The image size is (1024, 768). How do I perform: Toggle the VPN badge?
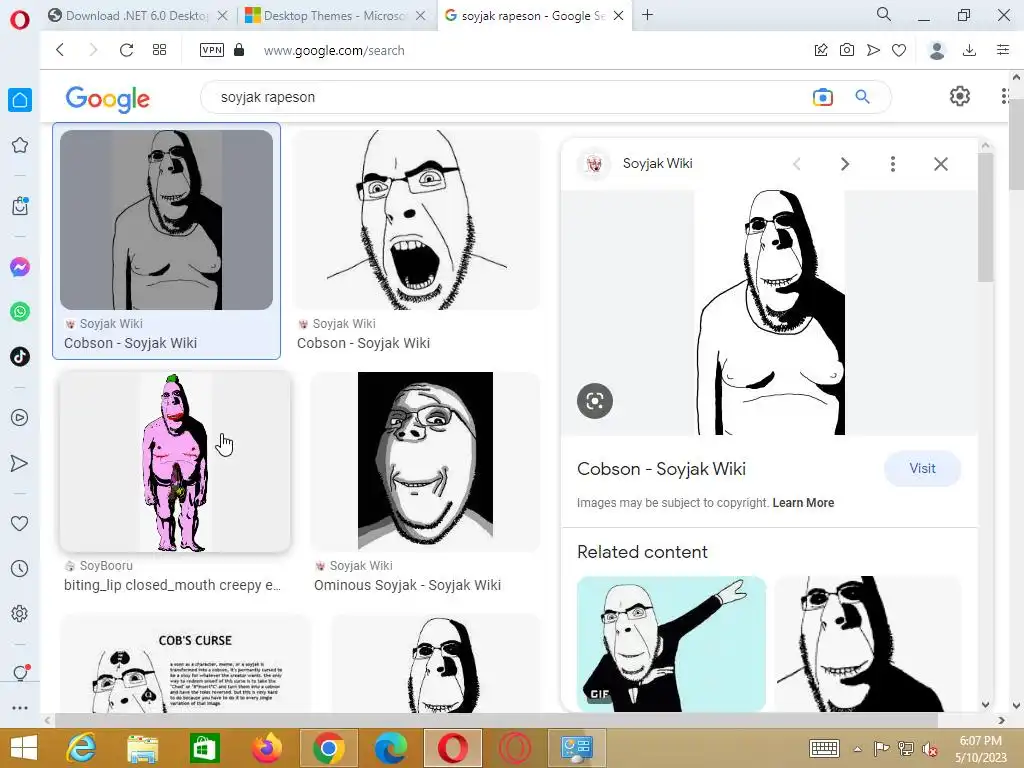click(x=212, y=50)
